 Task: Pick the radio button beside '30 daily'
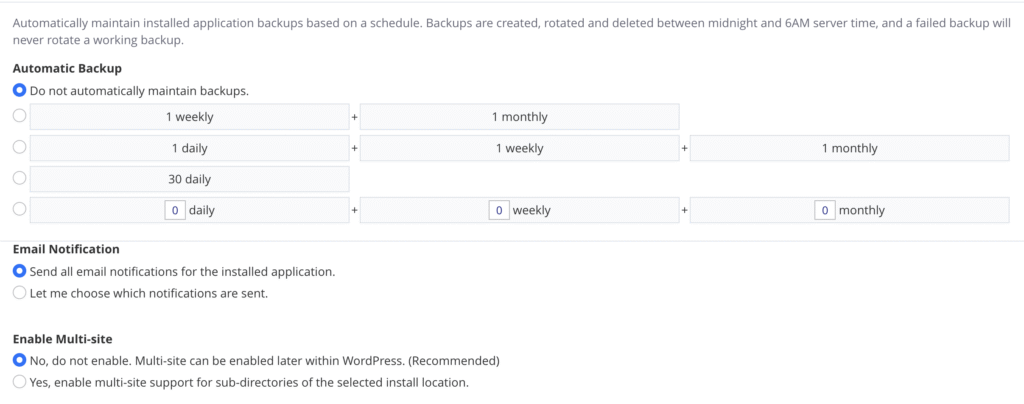(20, 179)
